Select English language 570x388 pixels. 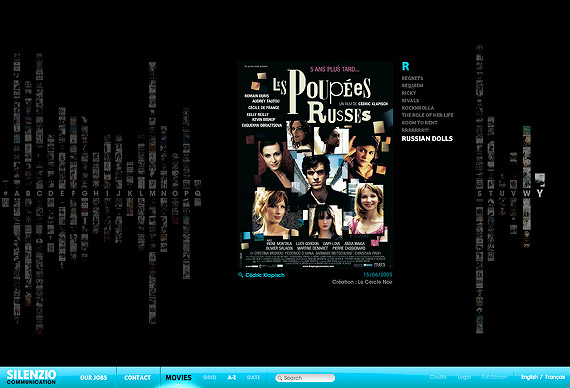tap(529, 377)
